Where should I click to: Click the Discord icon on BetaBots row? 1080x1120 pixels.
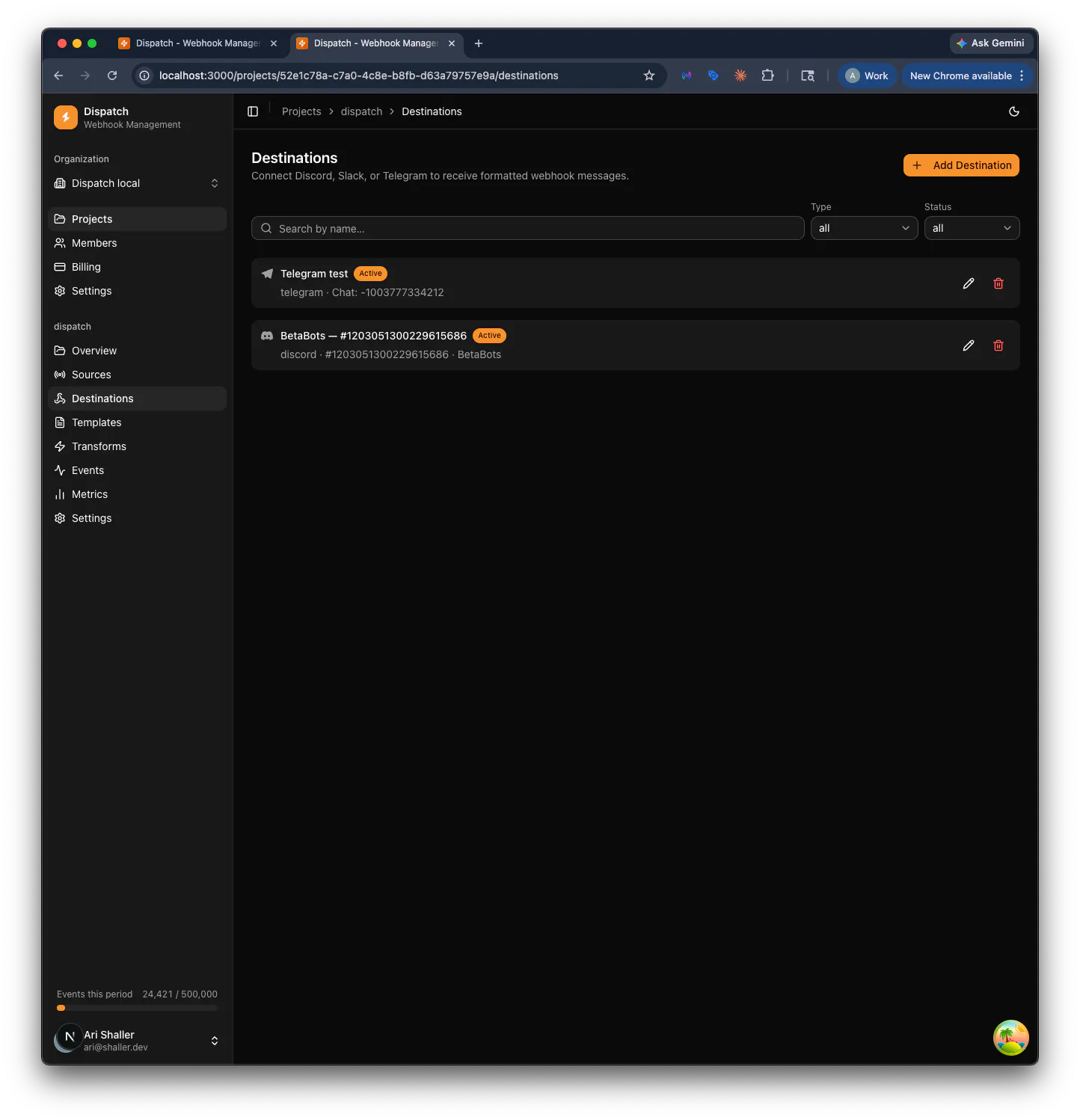(267, 336)
